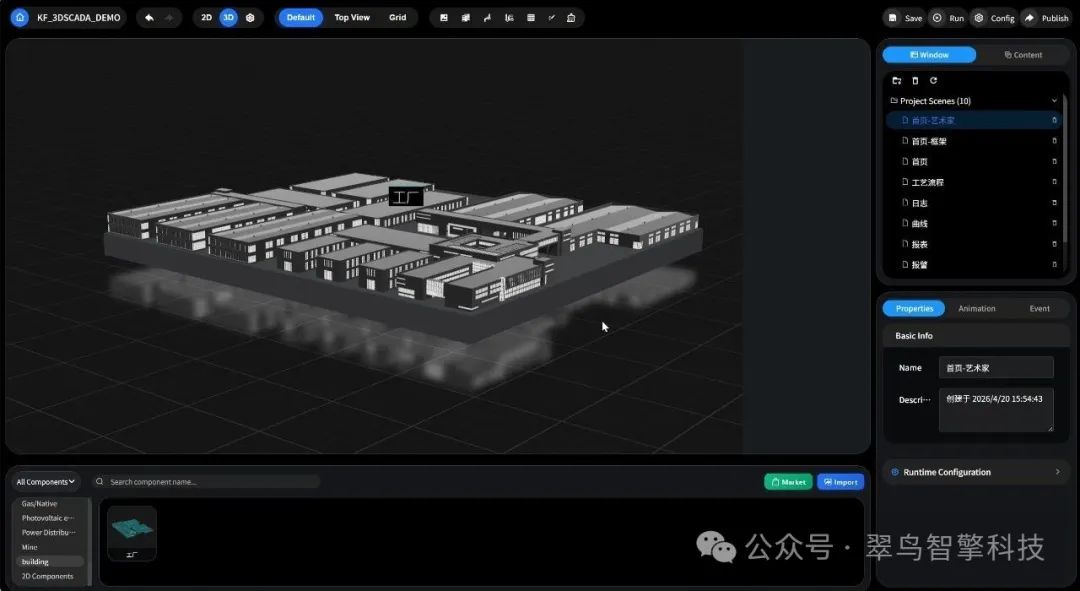The width and height of the screenshot is (1080, 591).
Task: Click the Description text area
Action: (x=996, y=411)
